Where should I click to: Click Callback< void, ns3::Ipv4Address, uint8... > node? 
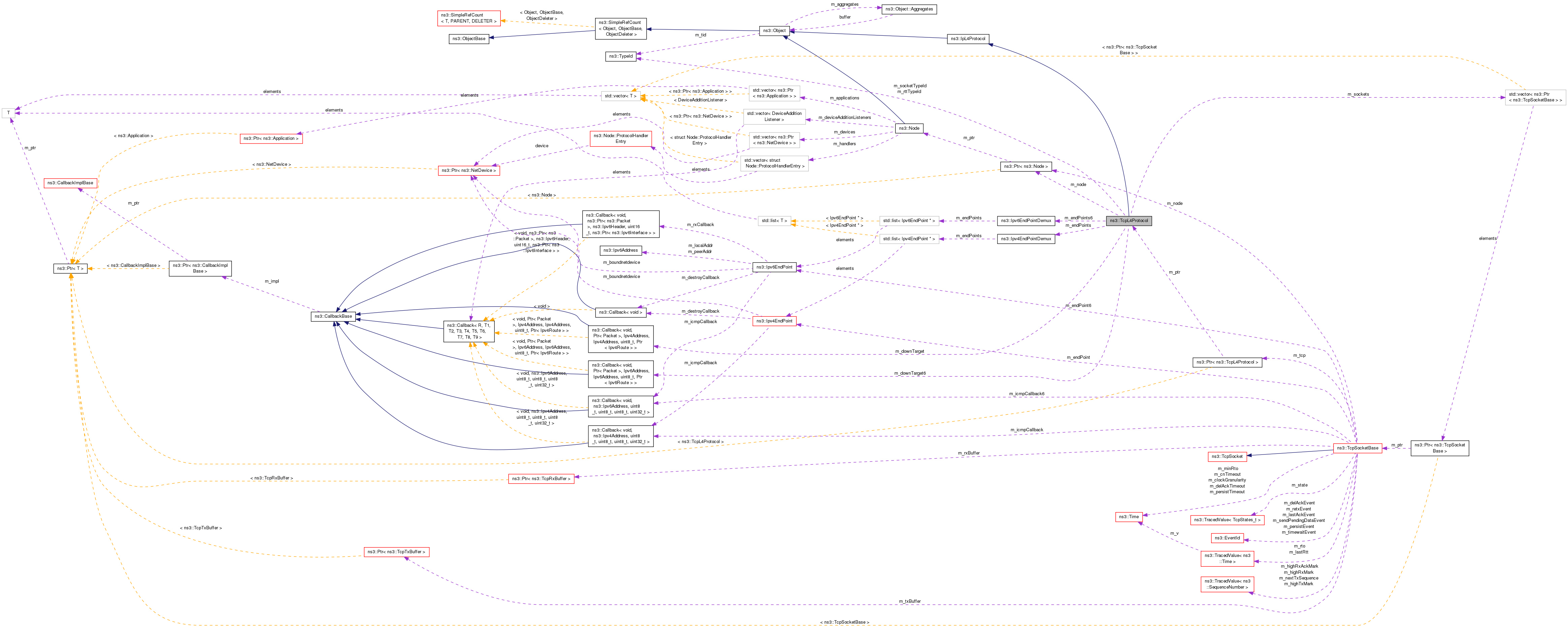[x=620, y=436]
